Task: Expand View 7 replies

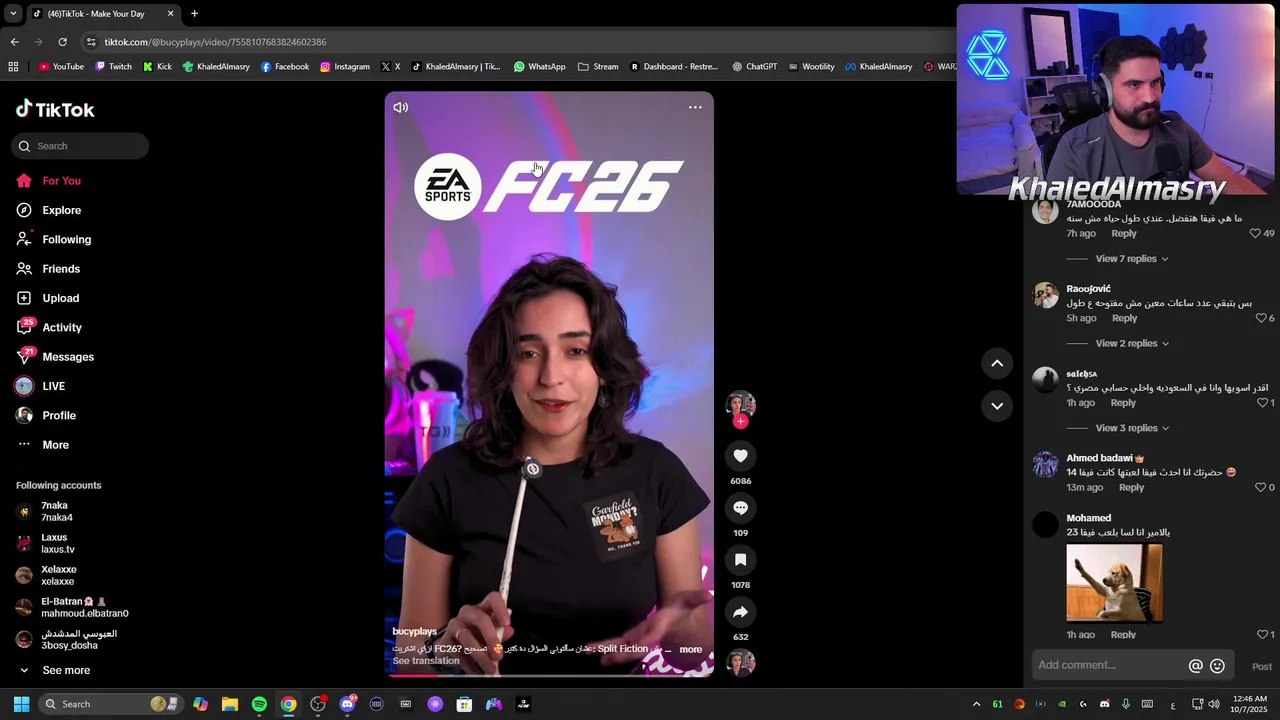Action: (1131, 259)
